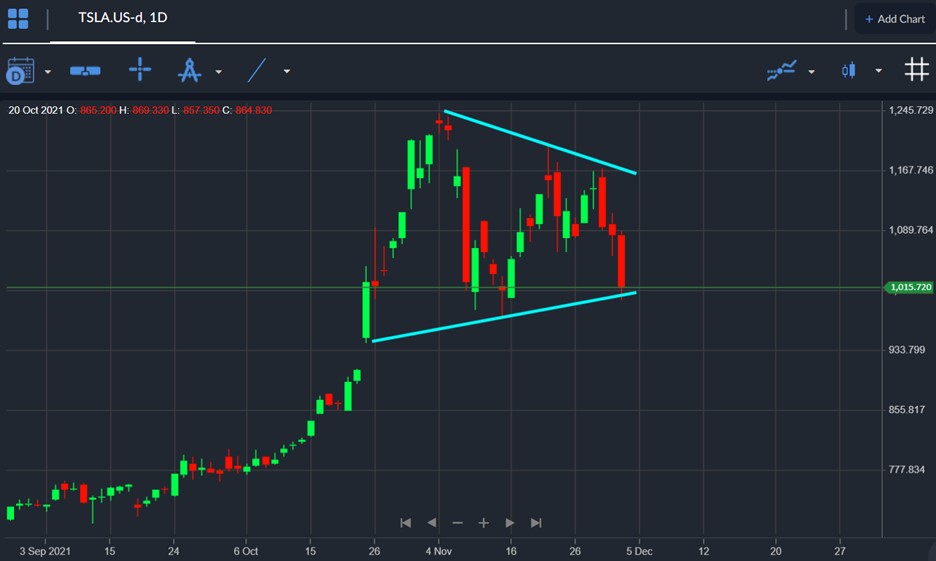The image size is (936, 561).
Task: Select the lower cyan trend line
Action: [x=504, y=317]
